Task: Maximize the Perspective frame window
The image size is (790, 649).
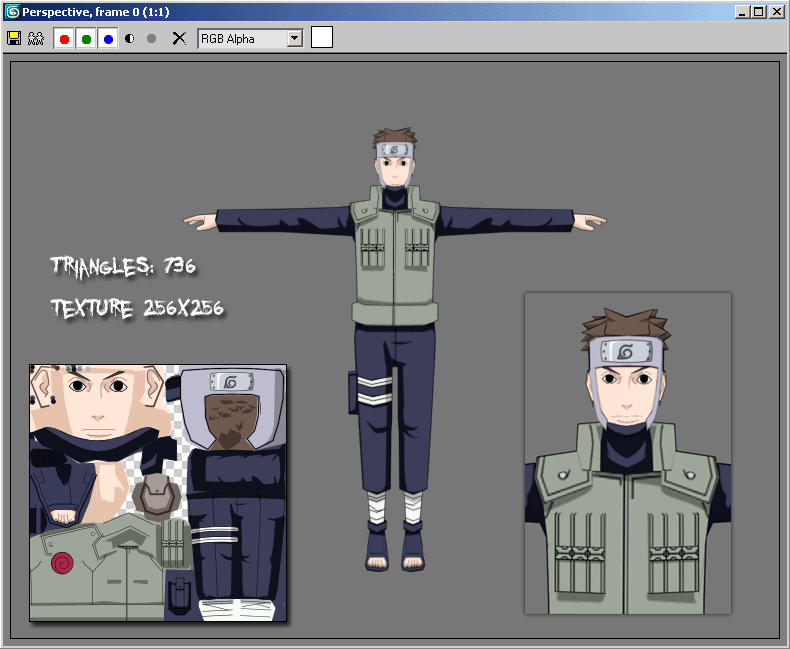Action: (759, 12)
